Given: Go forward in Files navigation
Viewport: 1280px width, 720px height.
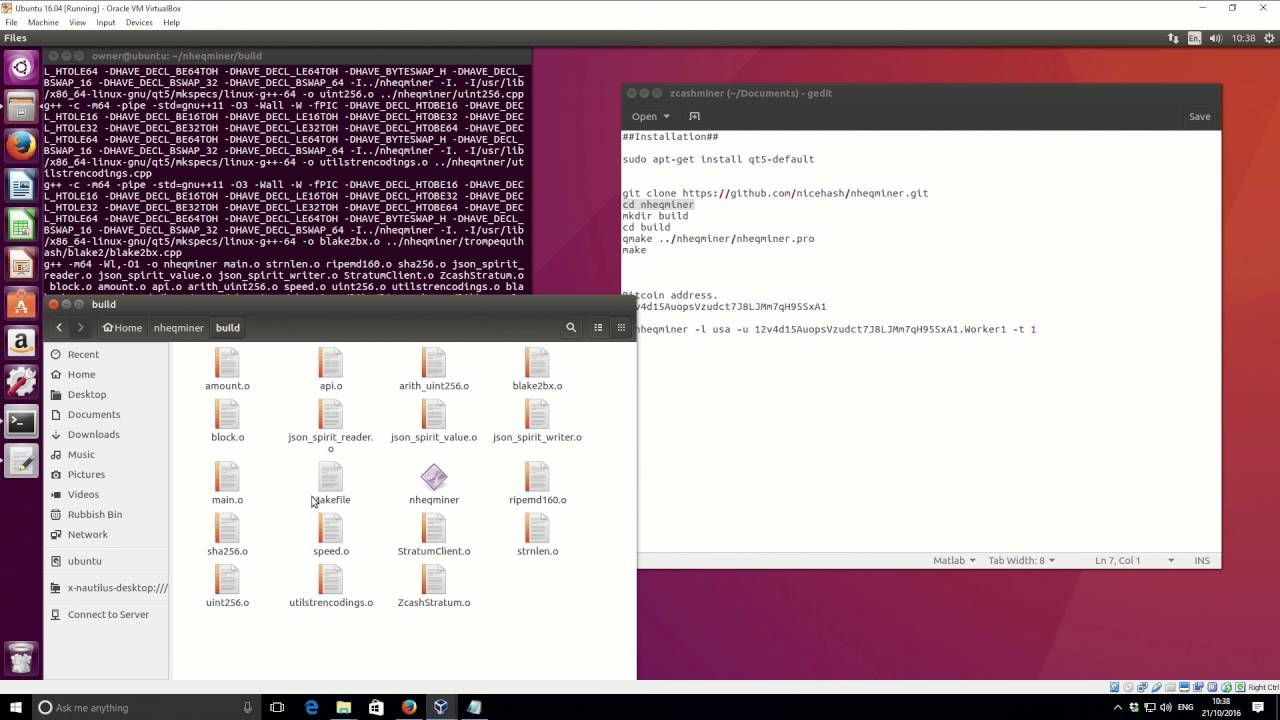Looking at the screenshot, I should click(80, 327).
